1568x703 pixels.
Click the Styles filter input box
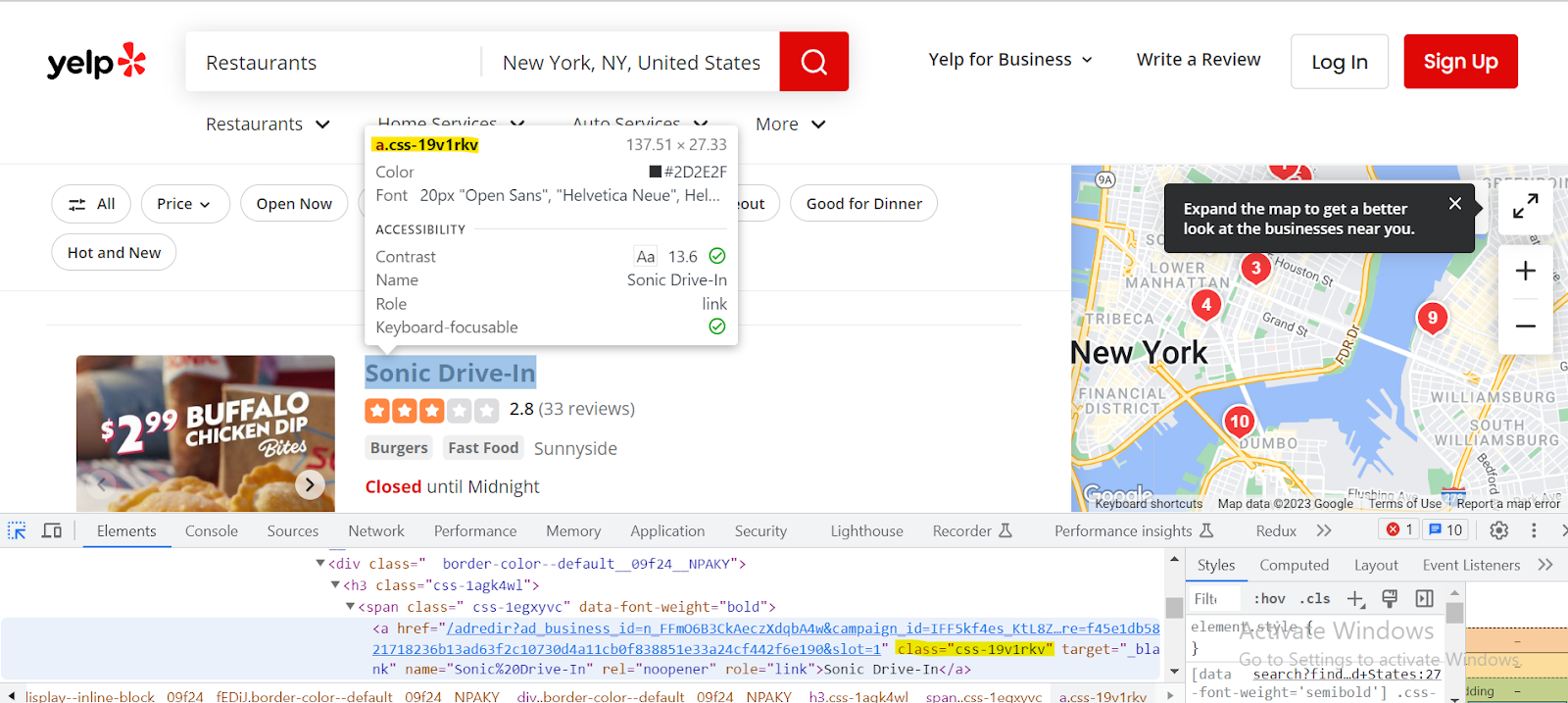1215,598
